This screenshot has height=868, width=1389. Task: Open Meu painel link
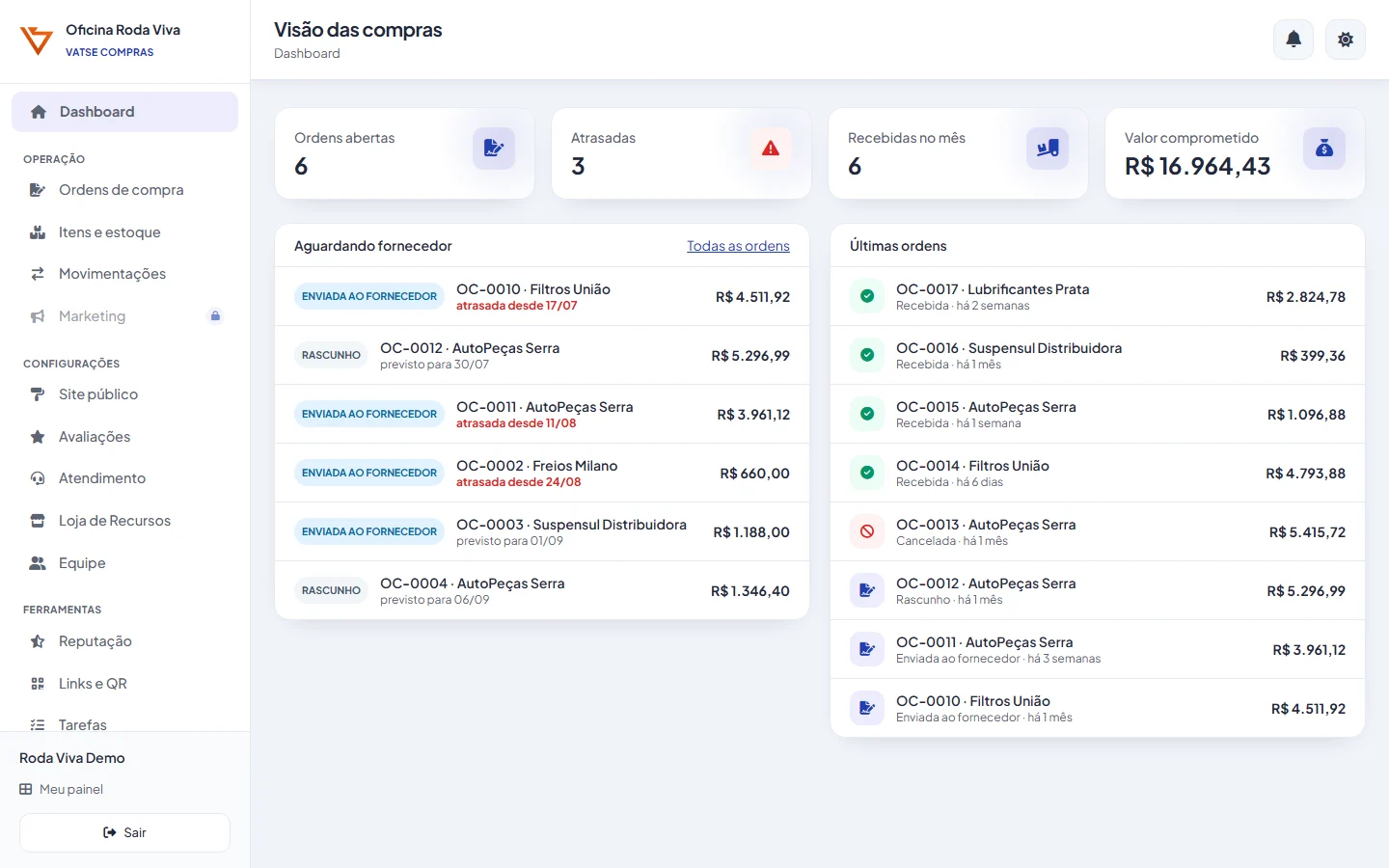(62, 789)
